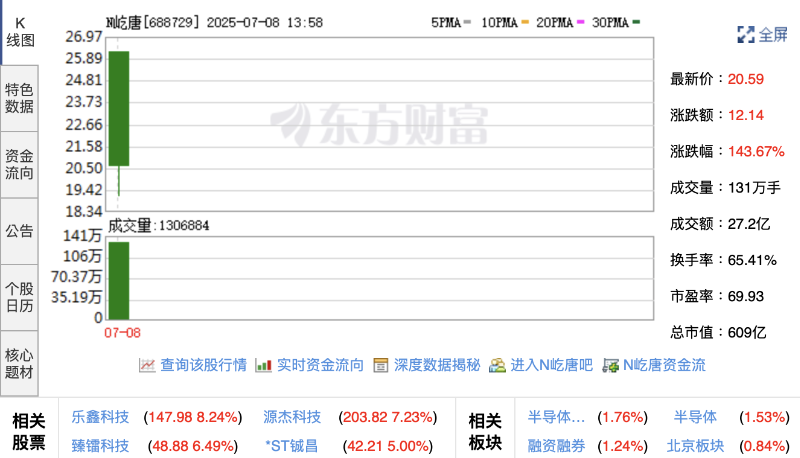Click the 26.97 price axis label
This screenshot has width=800, height=458.
(x=84, y=37)
